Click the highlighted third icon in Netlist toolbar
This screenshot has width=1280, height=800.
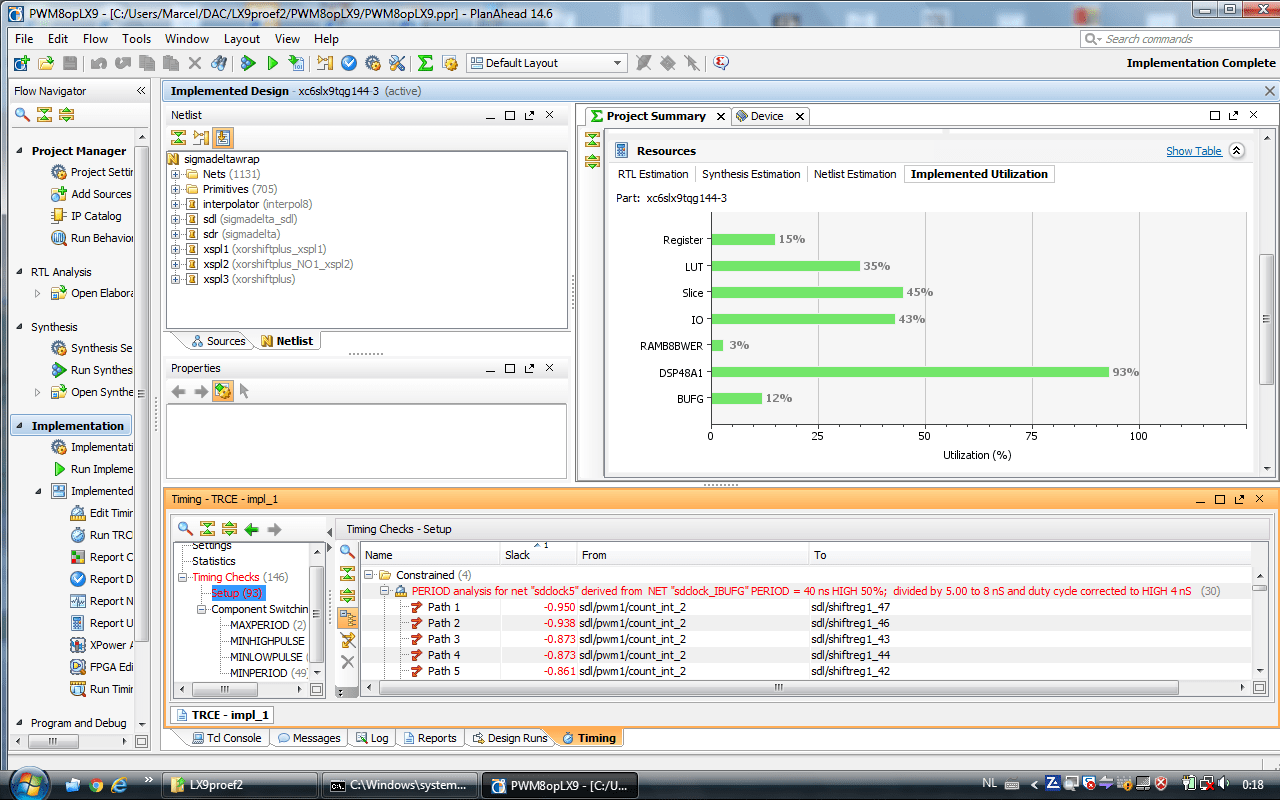pyautogui.click(x=223, y=138)
